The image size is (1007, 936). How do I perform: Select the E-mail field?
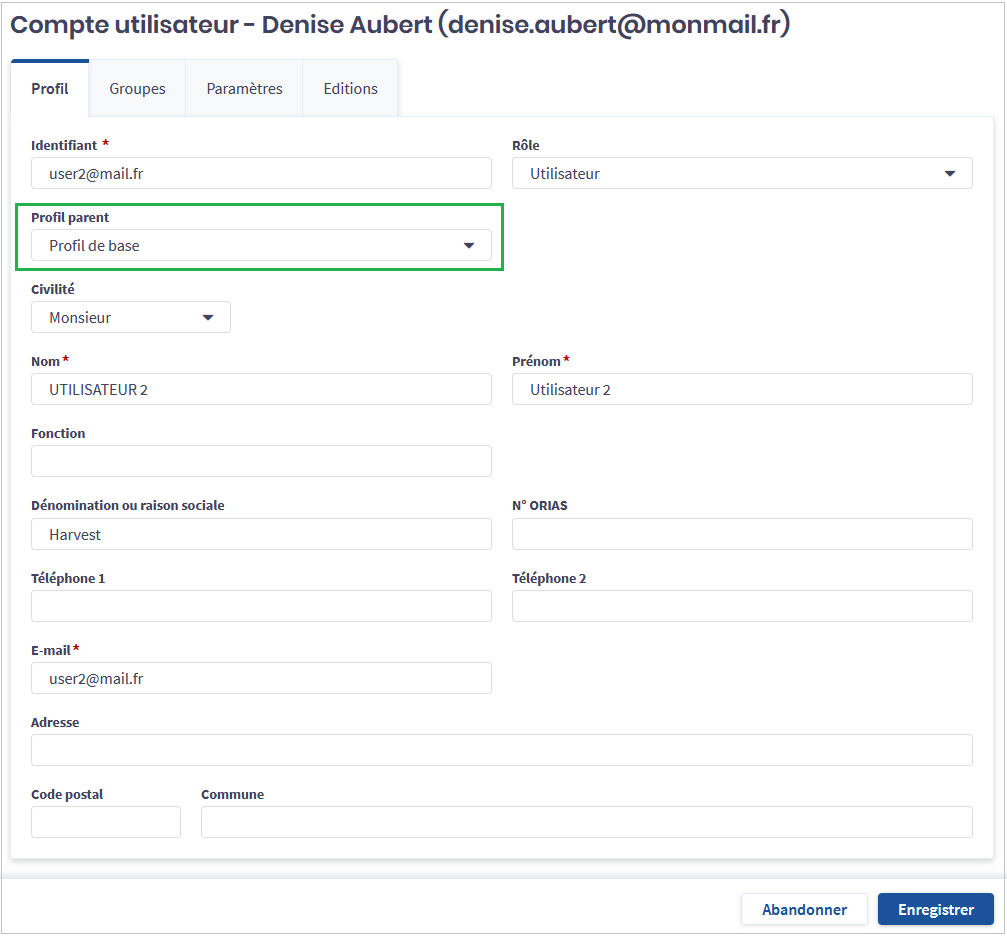261,678
